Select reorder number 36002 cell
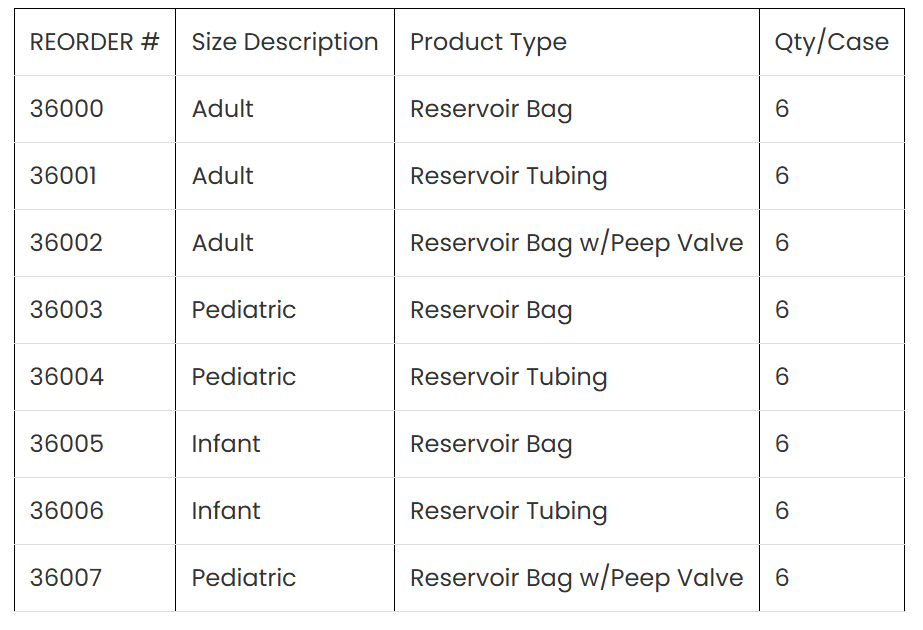The width and height of the screenshot is (923, 630). [66, 243]
